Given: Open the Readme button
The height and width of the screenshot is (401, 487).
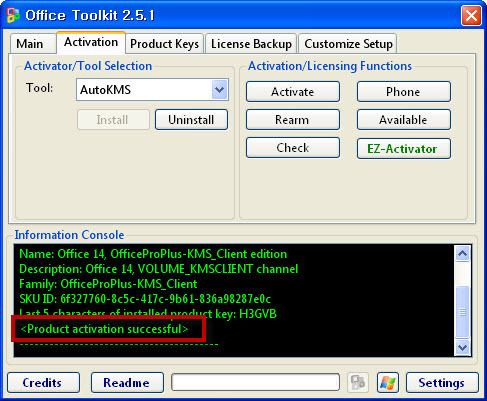Looking at the screenshot, I should coord(127,382).
